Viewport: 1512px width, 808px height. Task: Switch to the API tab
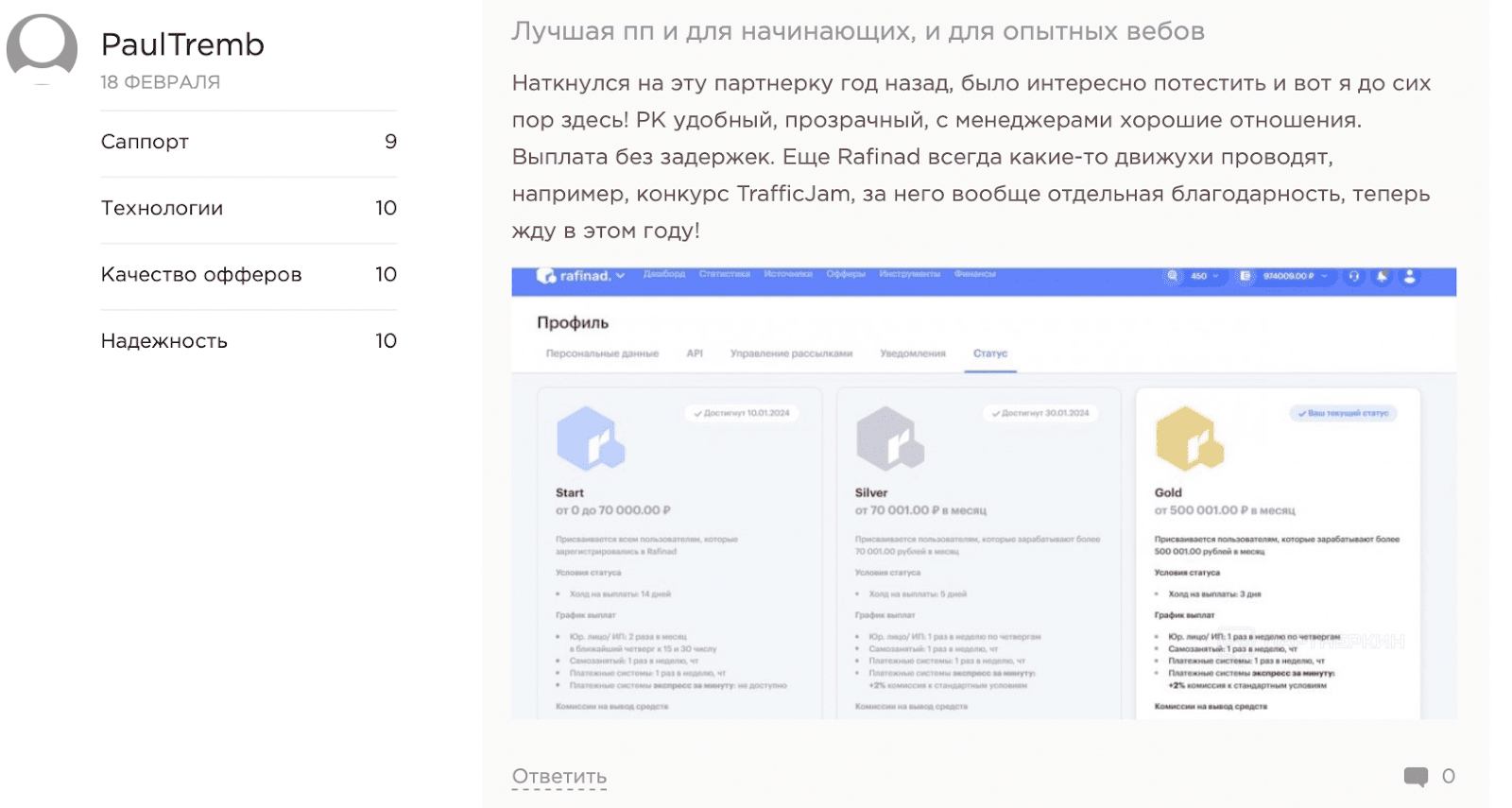coord(695,353)
